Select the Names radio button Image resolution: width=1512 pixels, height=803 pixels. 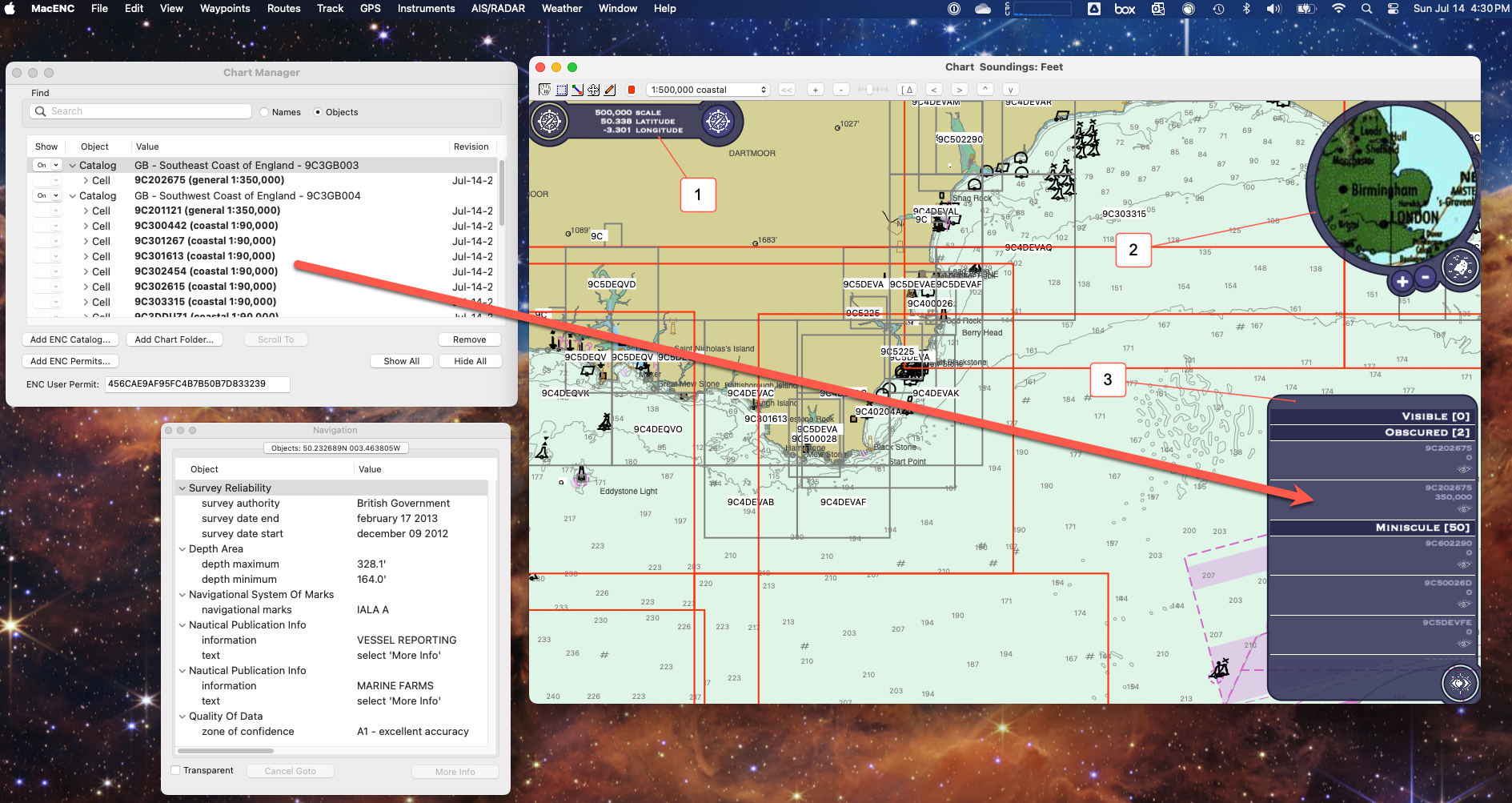click(264, 112)
